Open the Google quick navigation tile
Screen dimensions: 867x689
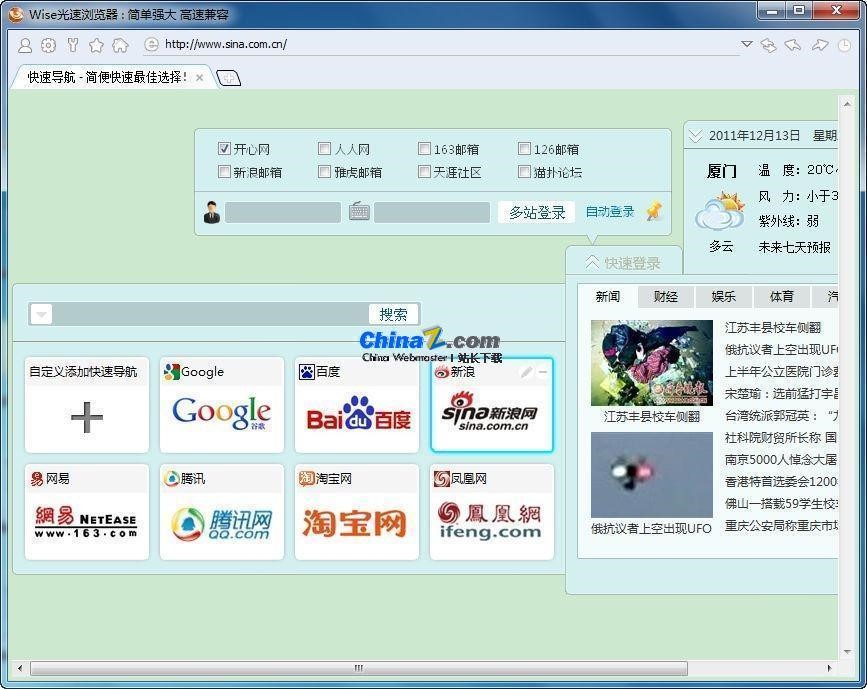[222, 405]
